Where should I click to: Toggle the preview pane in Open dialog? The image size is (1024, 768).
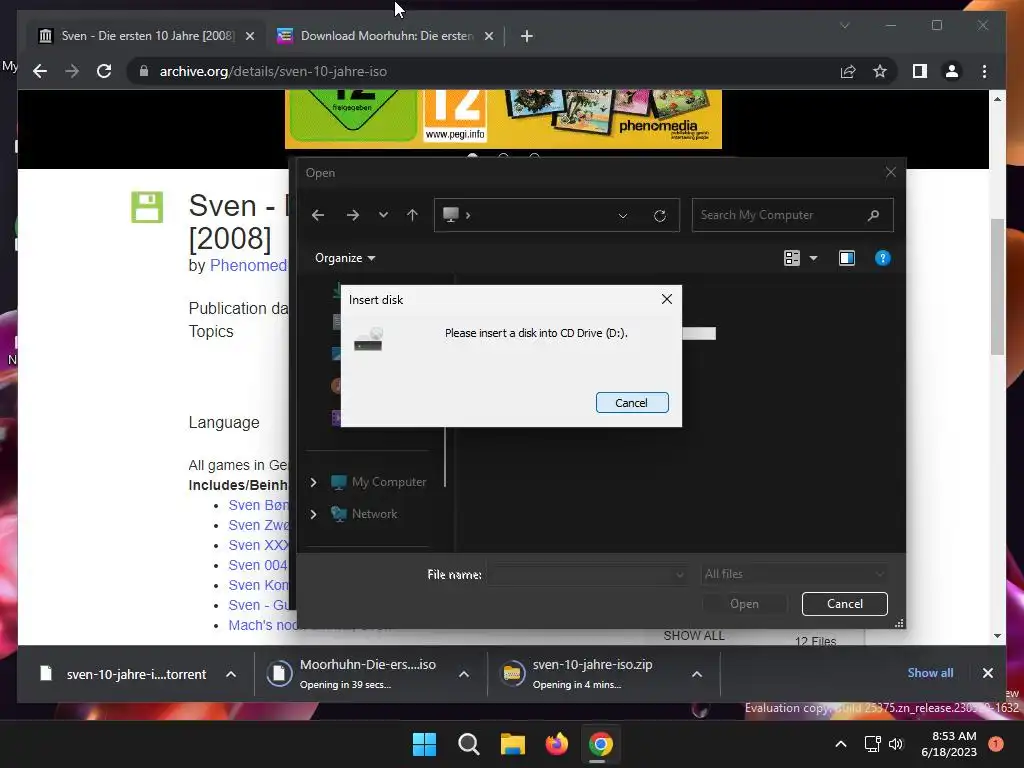[846, 258]
